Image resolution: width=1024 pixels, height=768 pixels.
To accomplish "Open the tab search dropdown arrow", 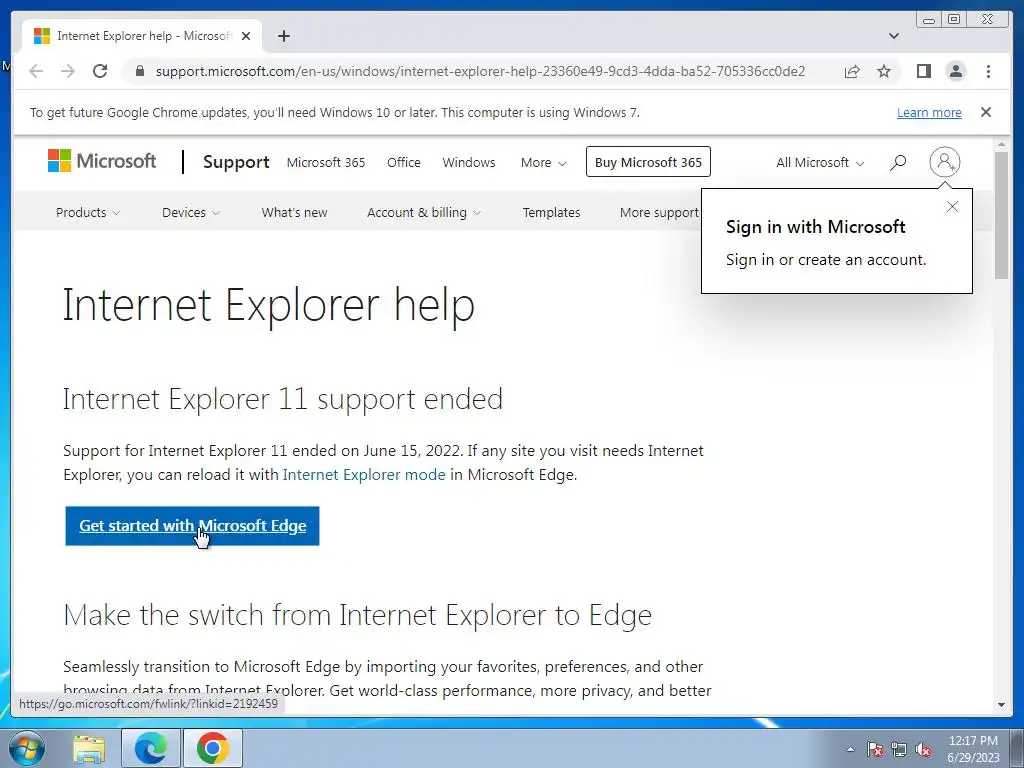I will 893,36.
